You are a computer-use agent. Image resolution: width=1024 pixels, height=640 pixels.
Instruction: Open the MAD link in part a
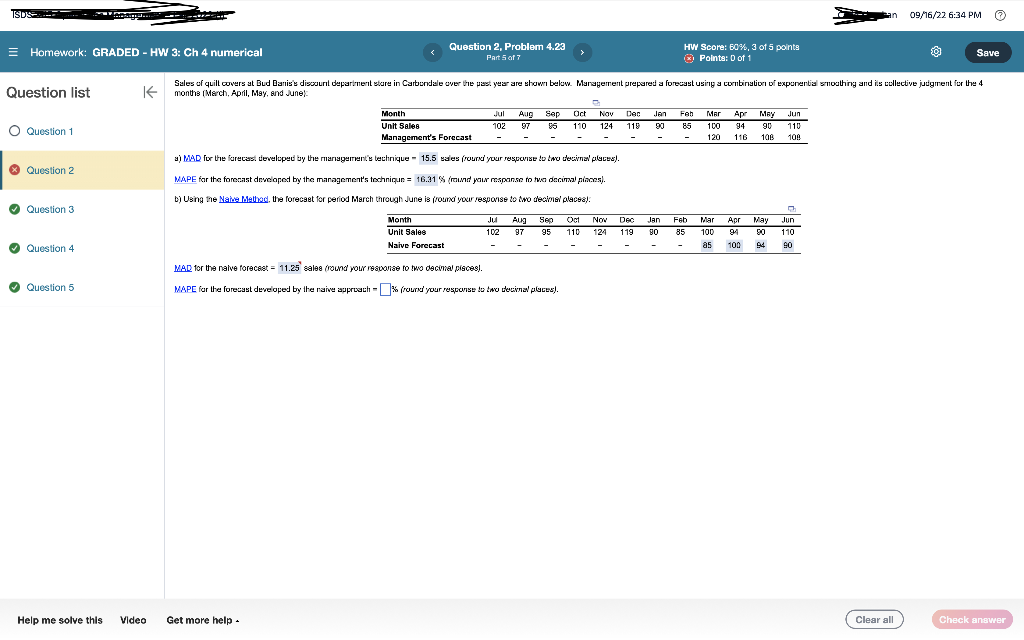192,158
